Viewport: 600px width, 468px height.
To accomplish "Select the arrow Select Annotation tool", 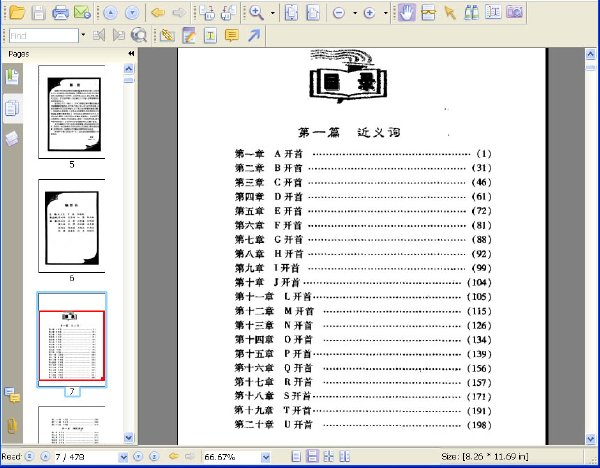I will coord(450,13).
